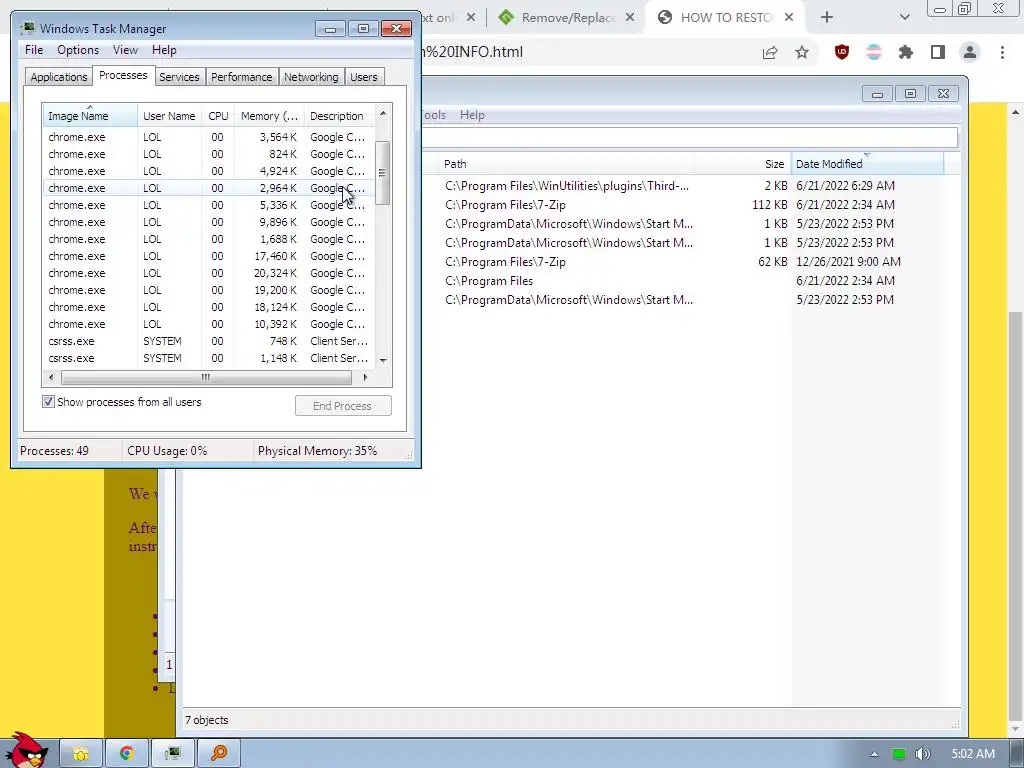Switch to the Applications tab
The width and height of the screenshot is (1024, 768).
click(x=59, y=77)
